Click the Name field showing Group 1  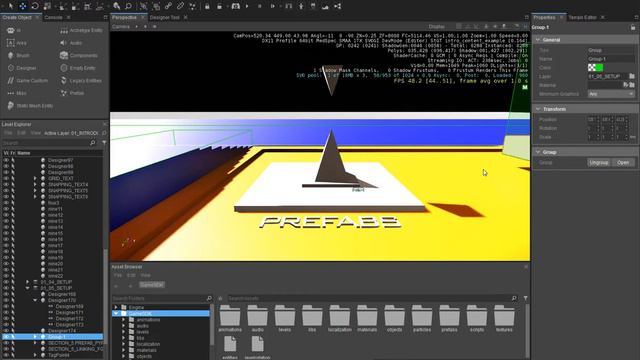point(611,59)
